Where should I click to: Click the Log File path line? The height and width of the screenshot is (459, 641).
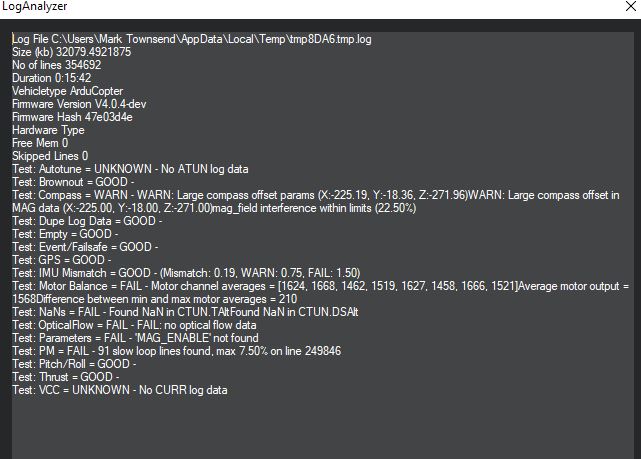192,39
